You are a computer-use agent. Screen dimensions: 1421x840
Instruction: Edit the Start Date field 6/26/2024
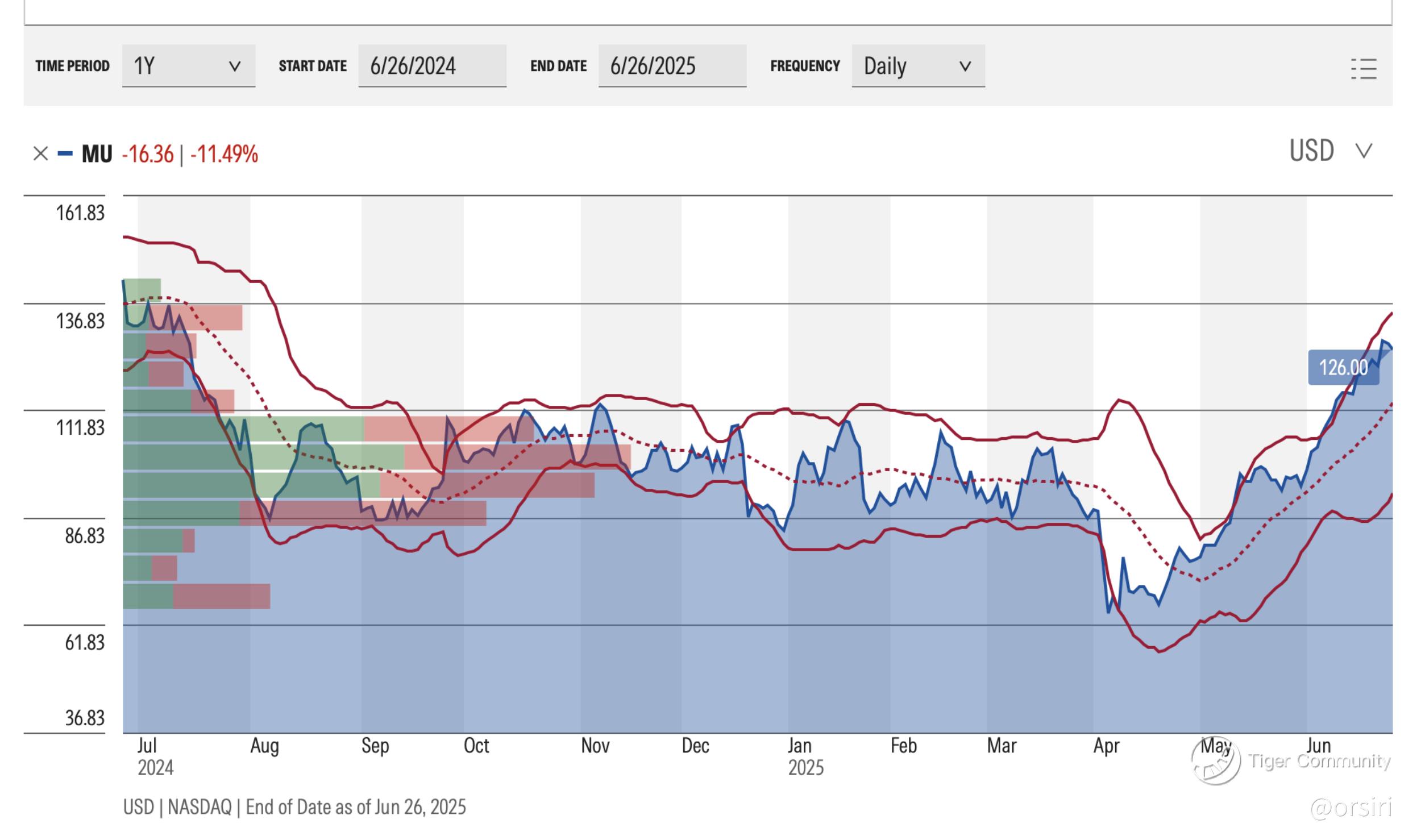(x=432, y=66)
